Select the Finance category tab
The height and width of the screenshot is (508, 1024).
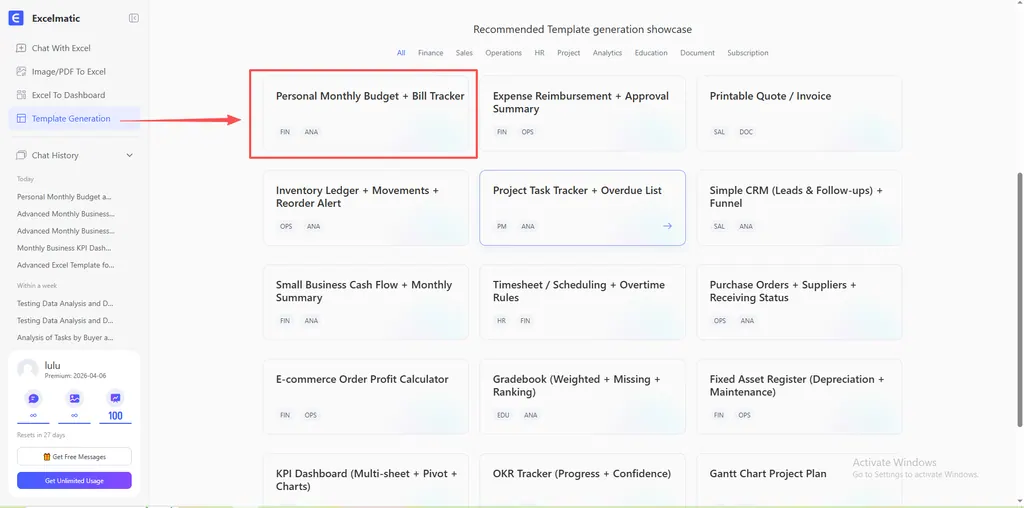click(430, 53)
